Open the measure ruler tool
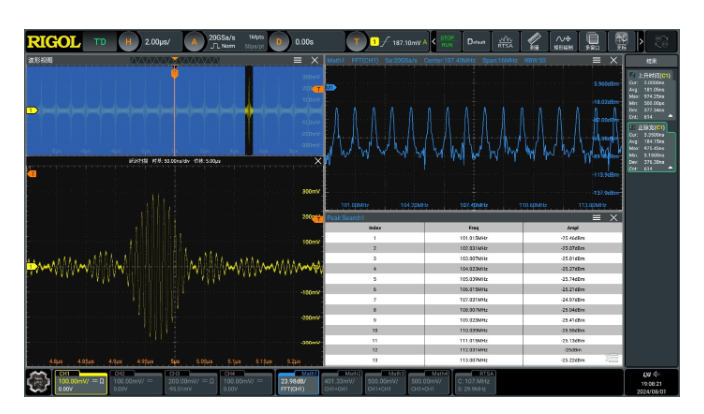The width and height of the screenshot is (704, 414). [534, 42]
